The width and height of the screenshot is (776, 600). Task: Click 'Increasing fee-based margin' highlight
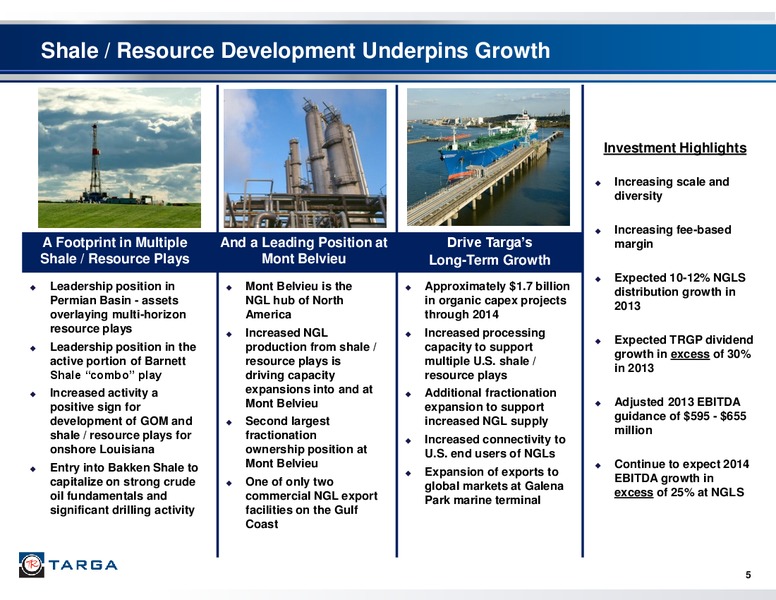click(673, 237)
